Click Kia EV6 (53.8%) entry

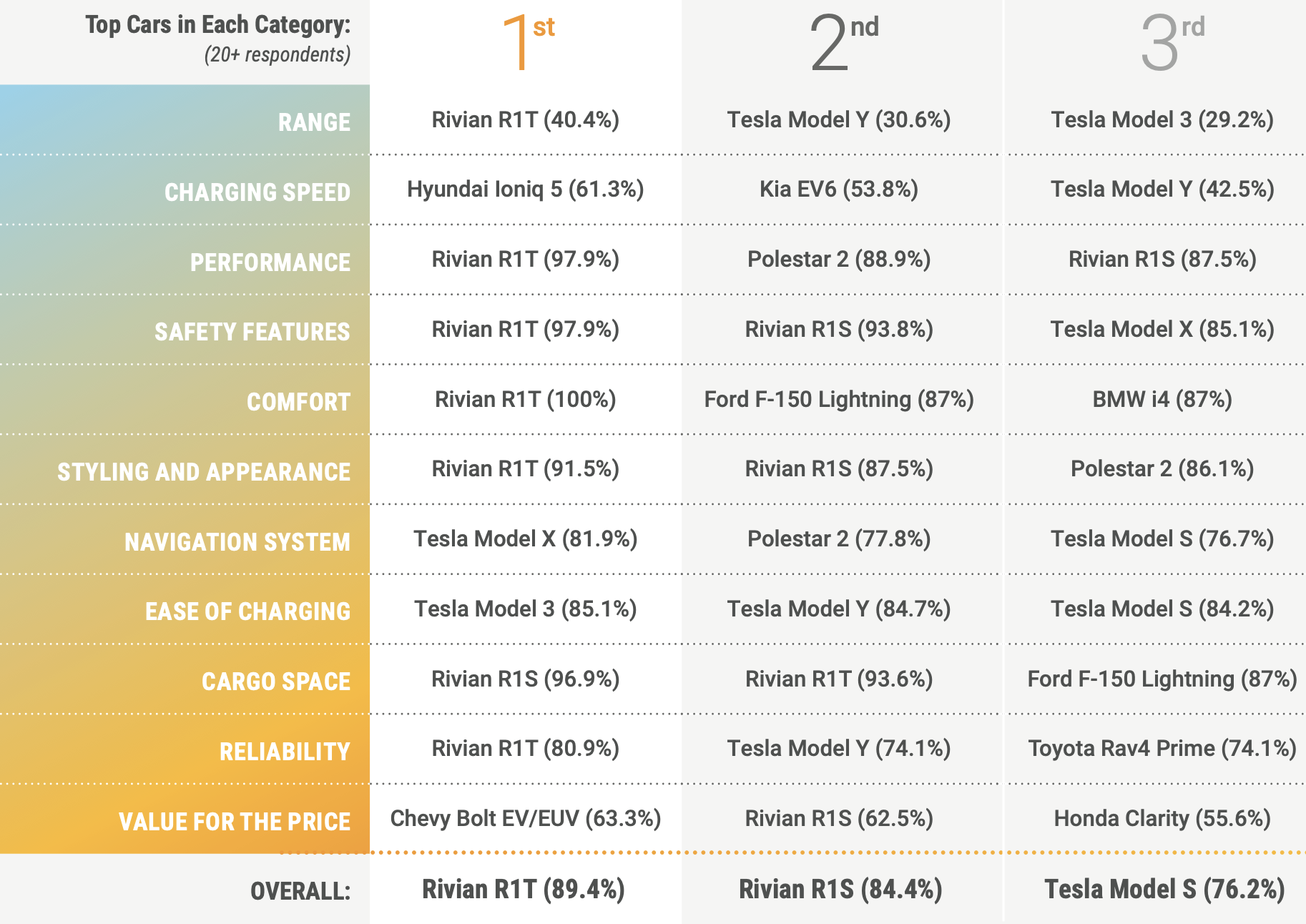[839, 190]
